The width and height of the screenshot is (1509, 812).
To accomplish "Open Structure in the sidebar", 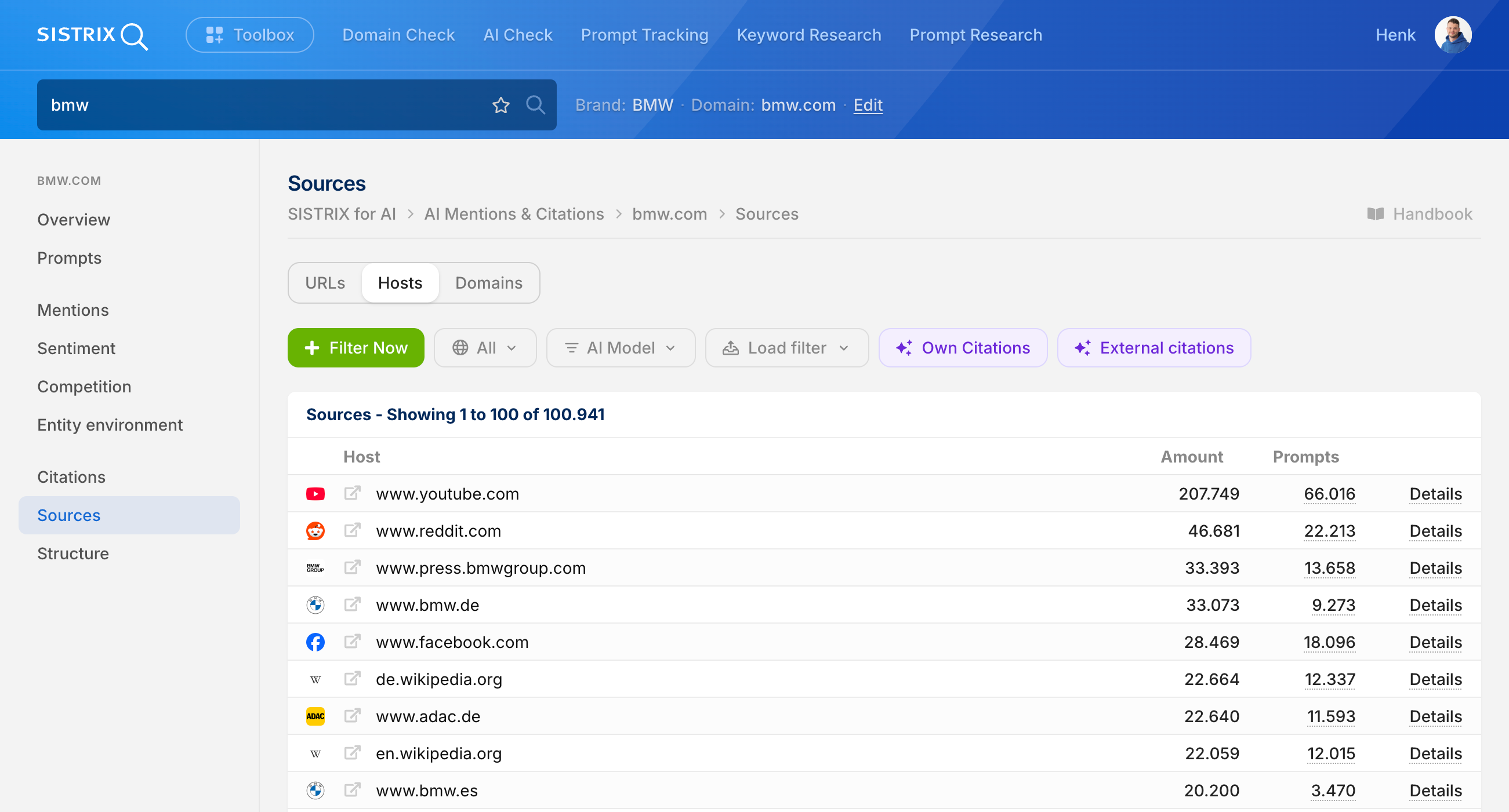I will click(73, 554).
